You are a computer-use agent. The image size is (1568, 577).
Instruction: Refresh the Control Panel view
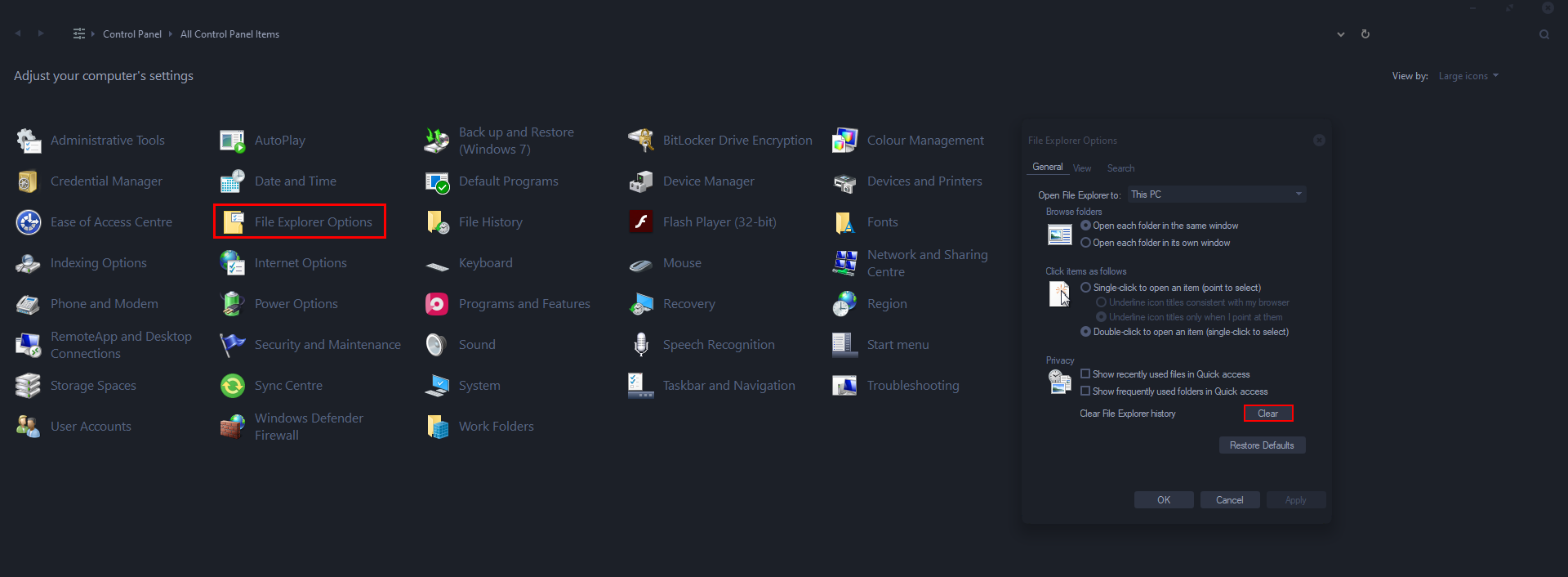(1365, 34)
